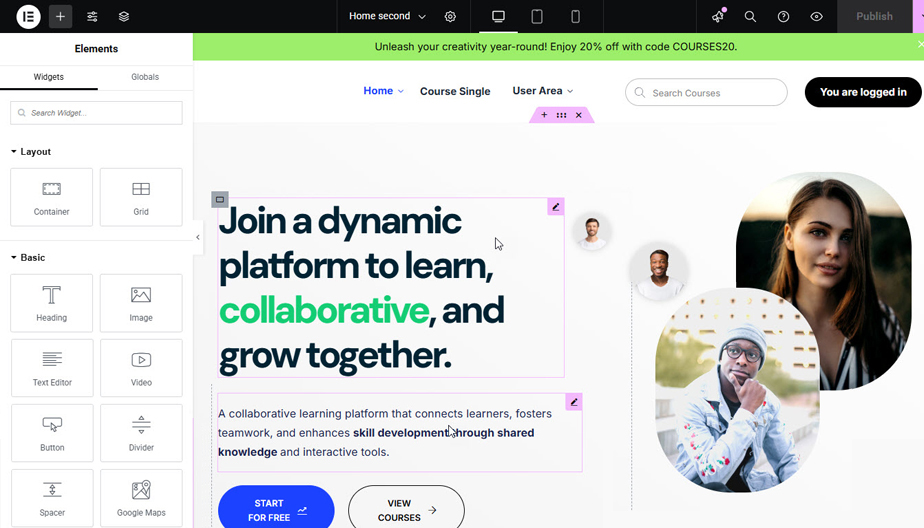Open the add element plus button
Screen dimensions: 924x528
point(60,16)
